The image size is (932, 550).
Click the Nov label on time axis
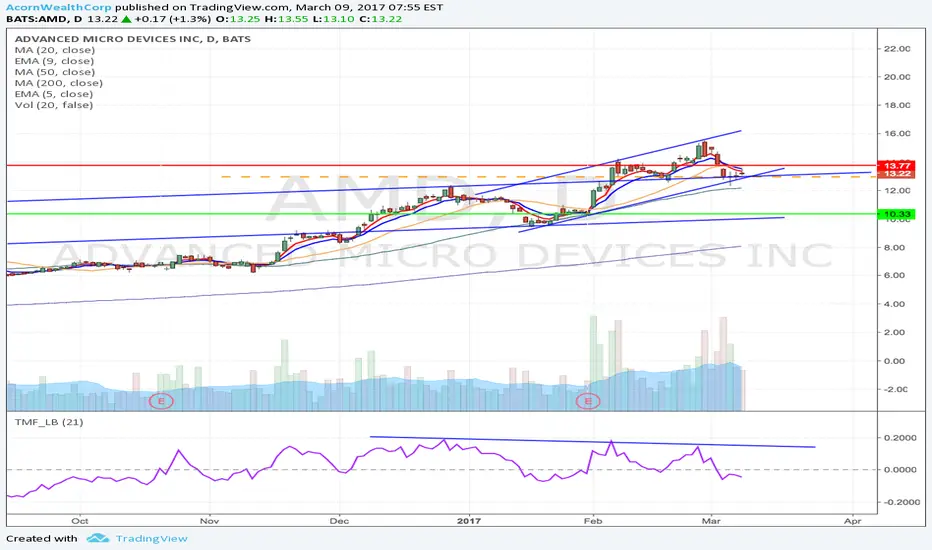209,521
